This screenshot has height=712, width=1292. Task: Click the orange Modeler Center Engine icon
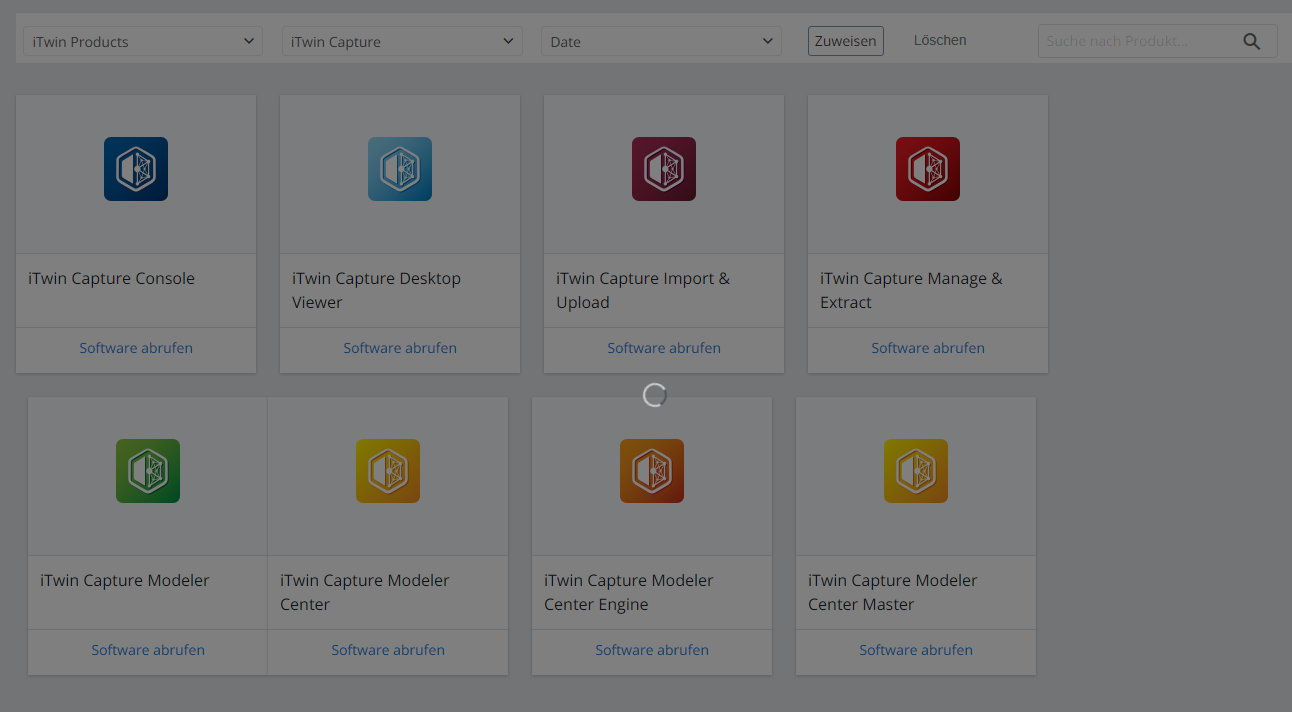(652, 471)
